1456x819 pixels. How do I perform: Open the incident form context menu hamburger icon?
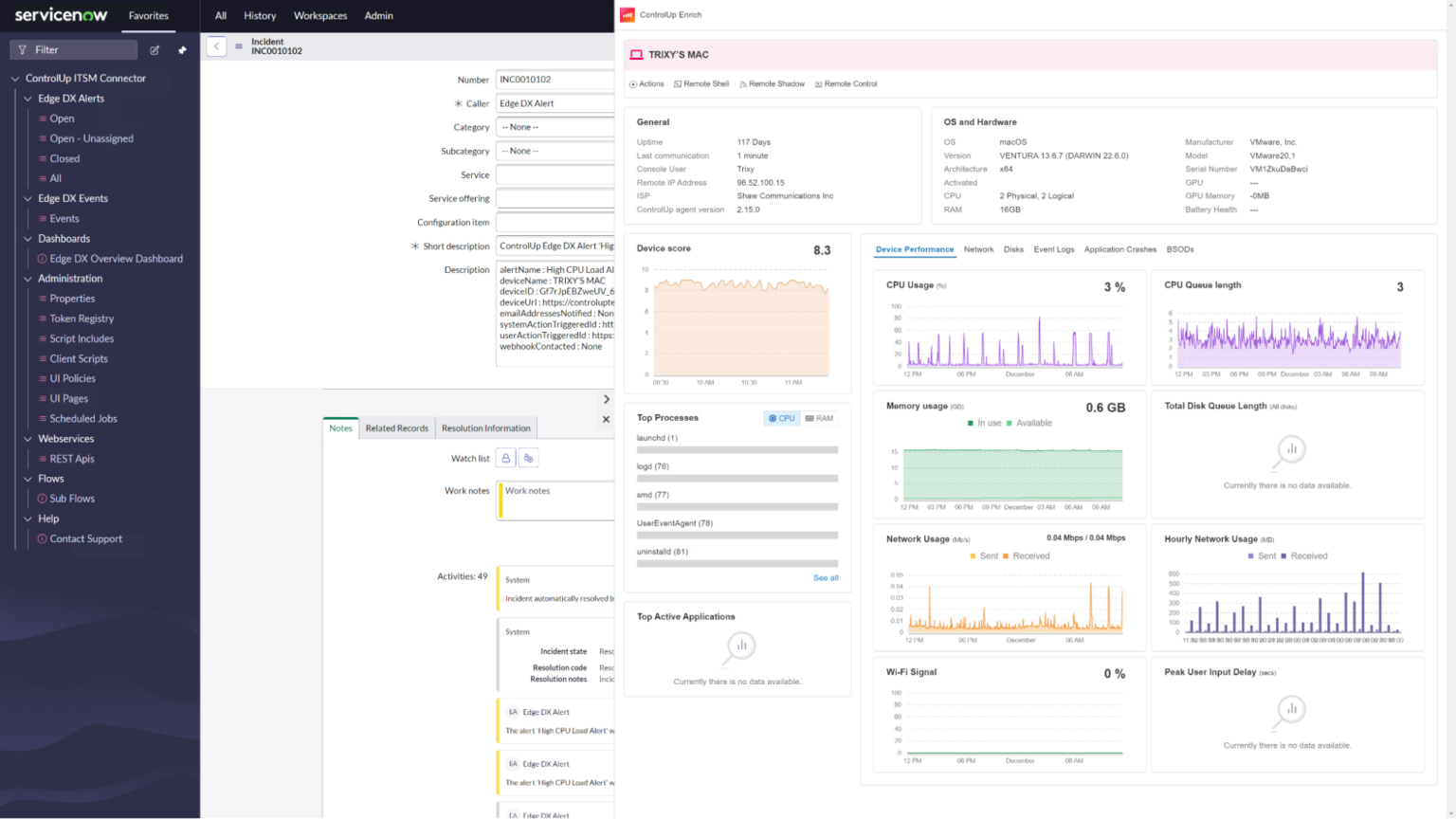[x=238, y=45]
